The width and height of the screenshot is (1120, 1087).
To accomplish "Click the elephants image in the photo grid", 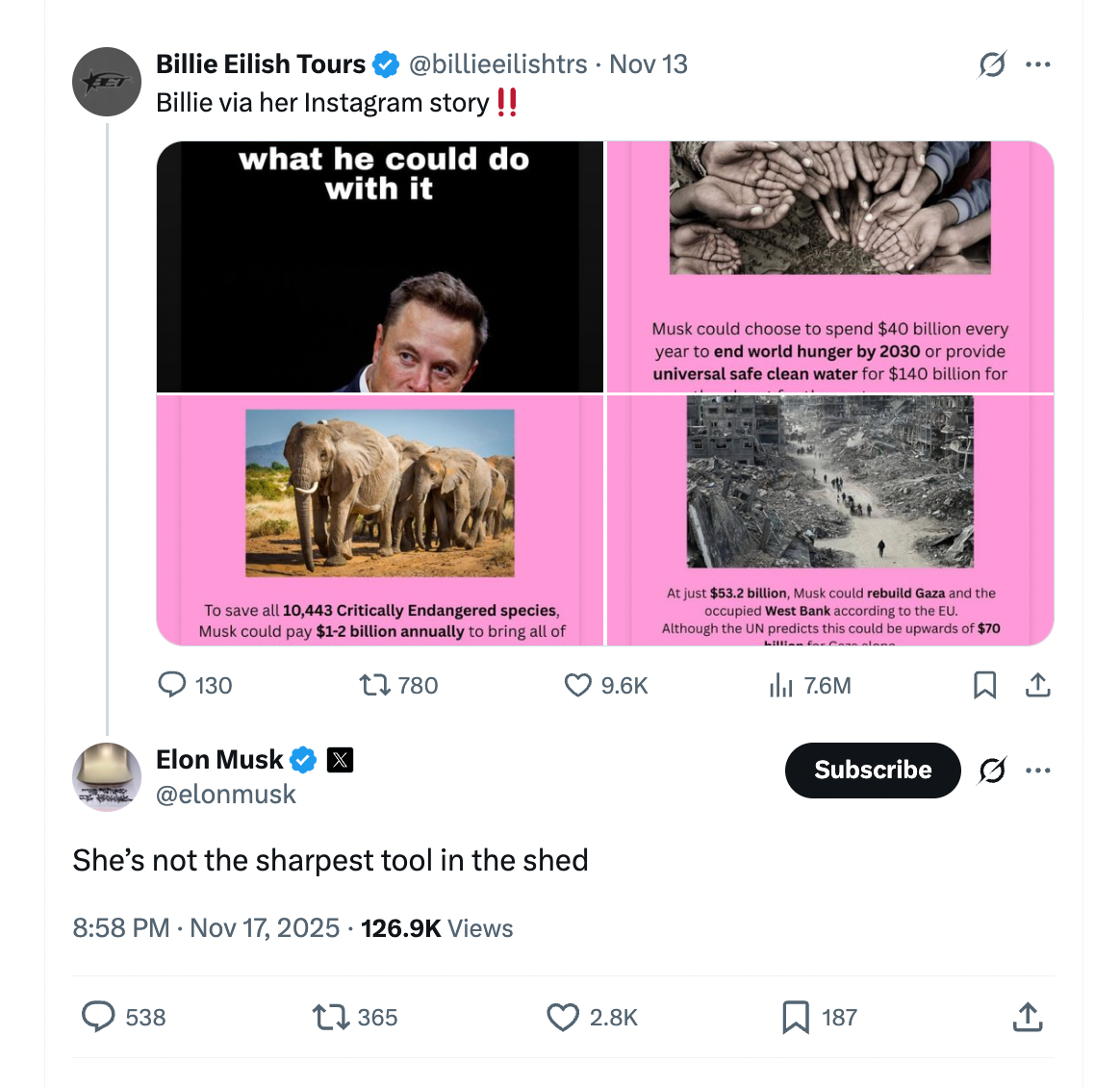I will click(379, 493).
